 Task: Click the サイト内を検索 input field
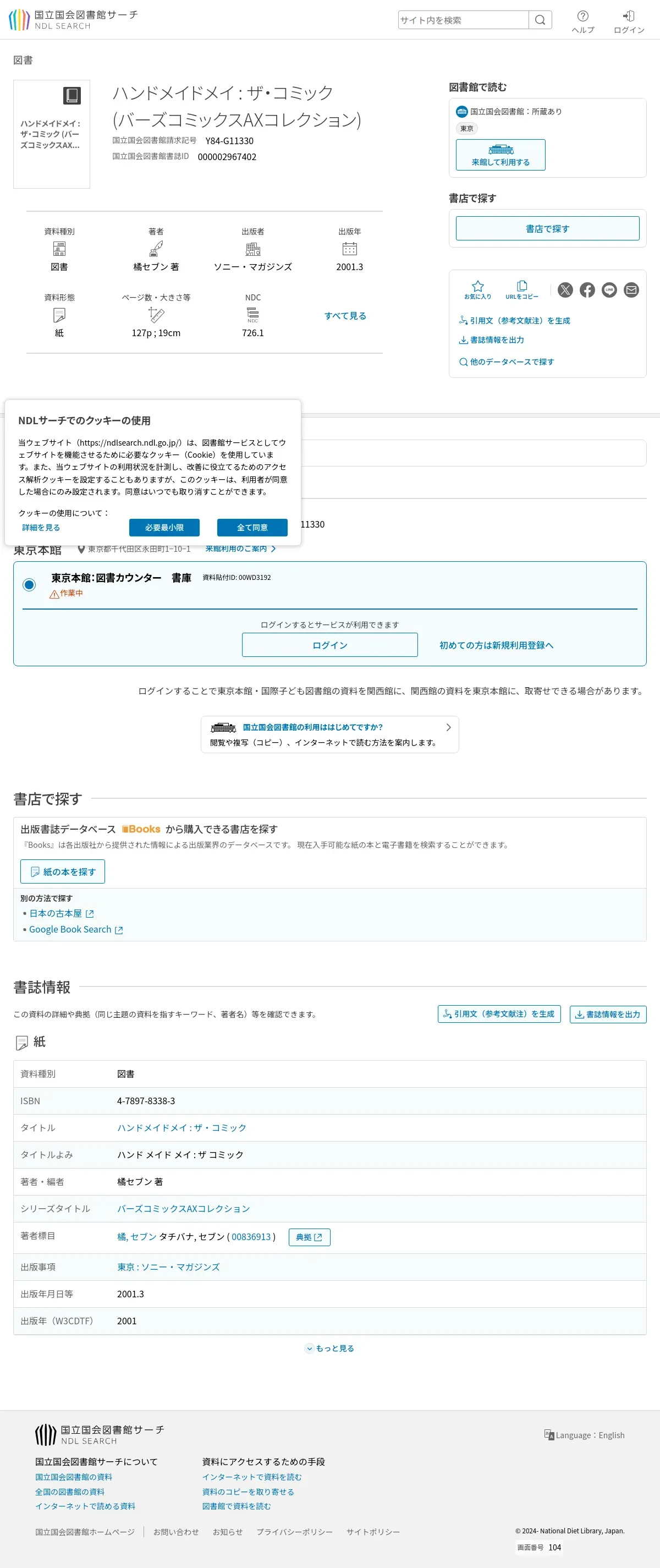[464, 20]
